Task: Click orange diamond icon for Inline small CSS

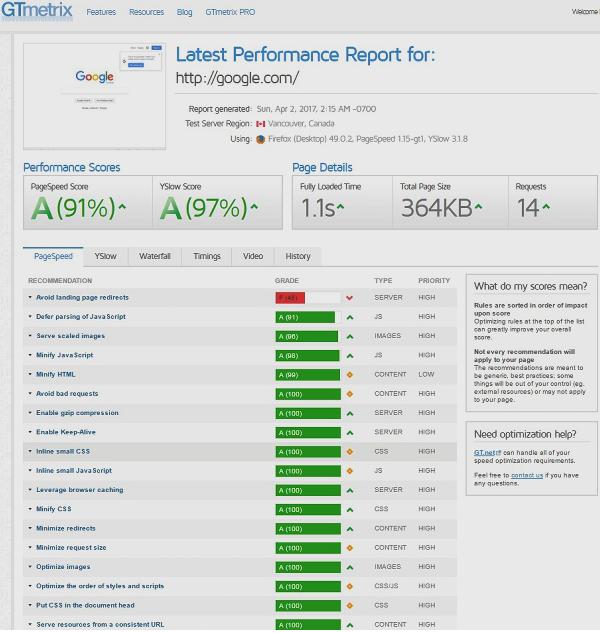Action: (350, 452)
